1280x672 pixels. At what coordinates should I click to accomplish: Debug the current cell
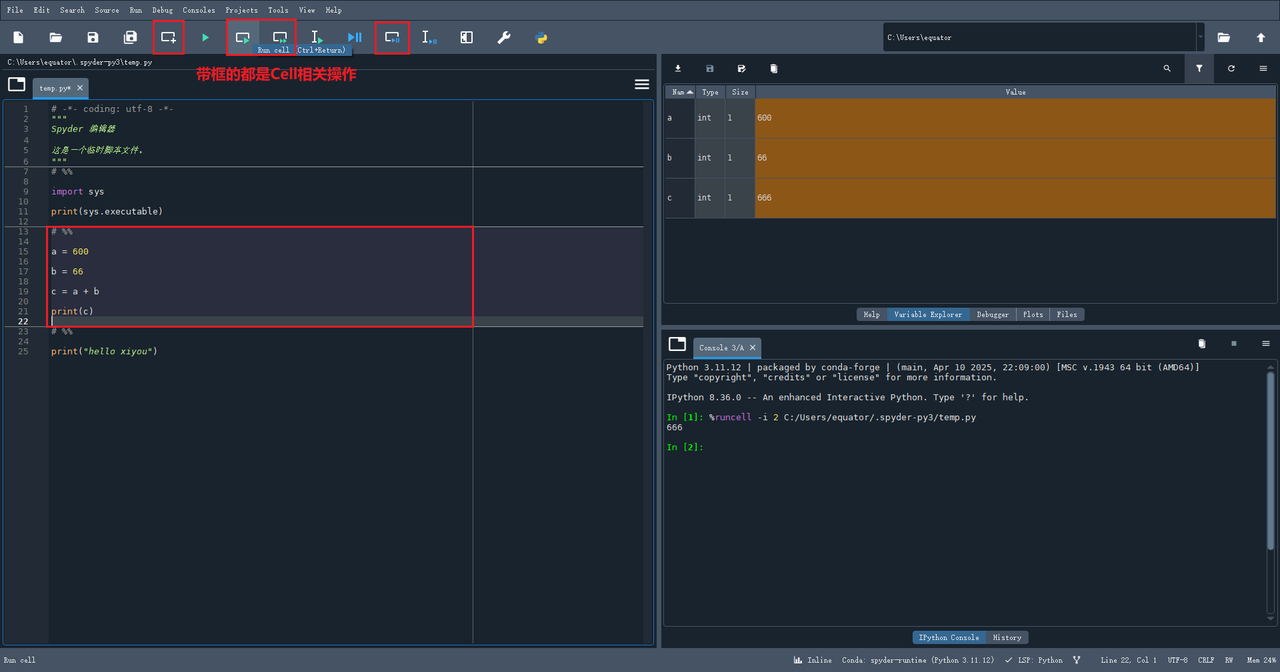pyautogui.click(x=392, y=37)
